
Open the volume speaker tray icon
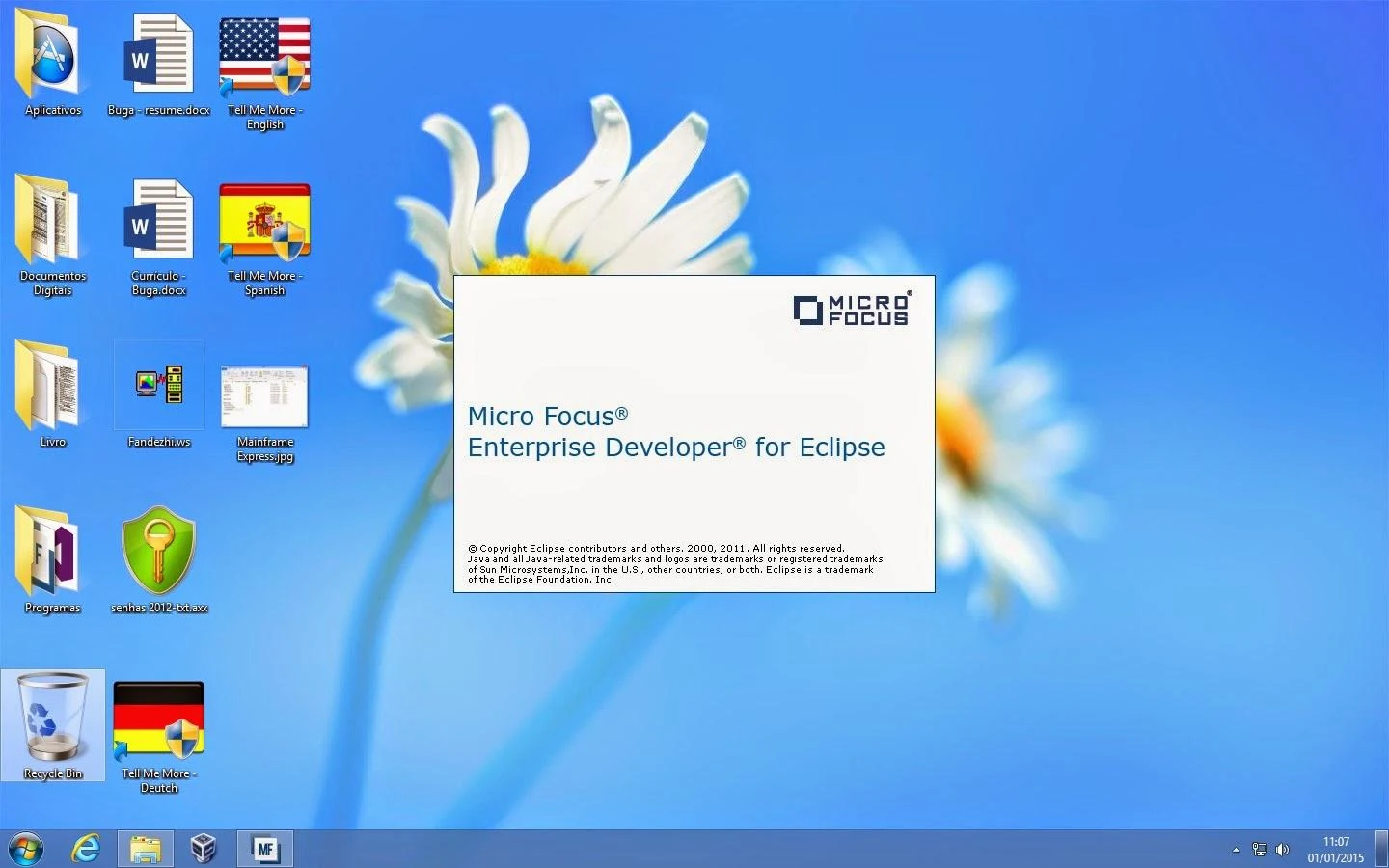click(1283, 850)
